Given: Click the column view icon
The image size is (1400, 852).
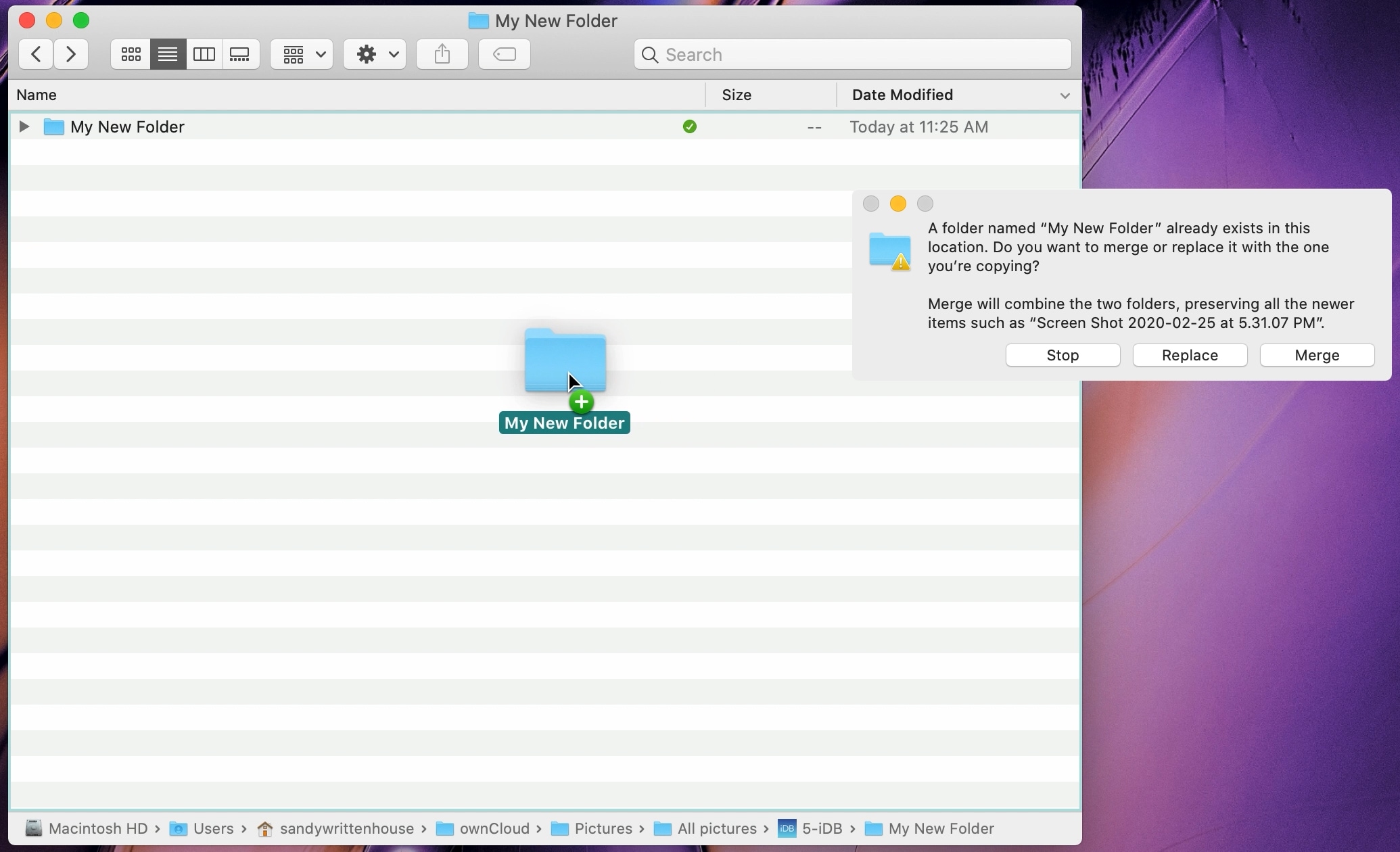Looking at the screenshot, I should 204,54.
